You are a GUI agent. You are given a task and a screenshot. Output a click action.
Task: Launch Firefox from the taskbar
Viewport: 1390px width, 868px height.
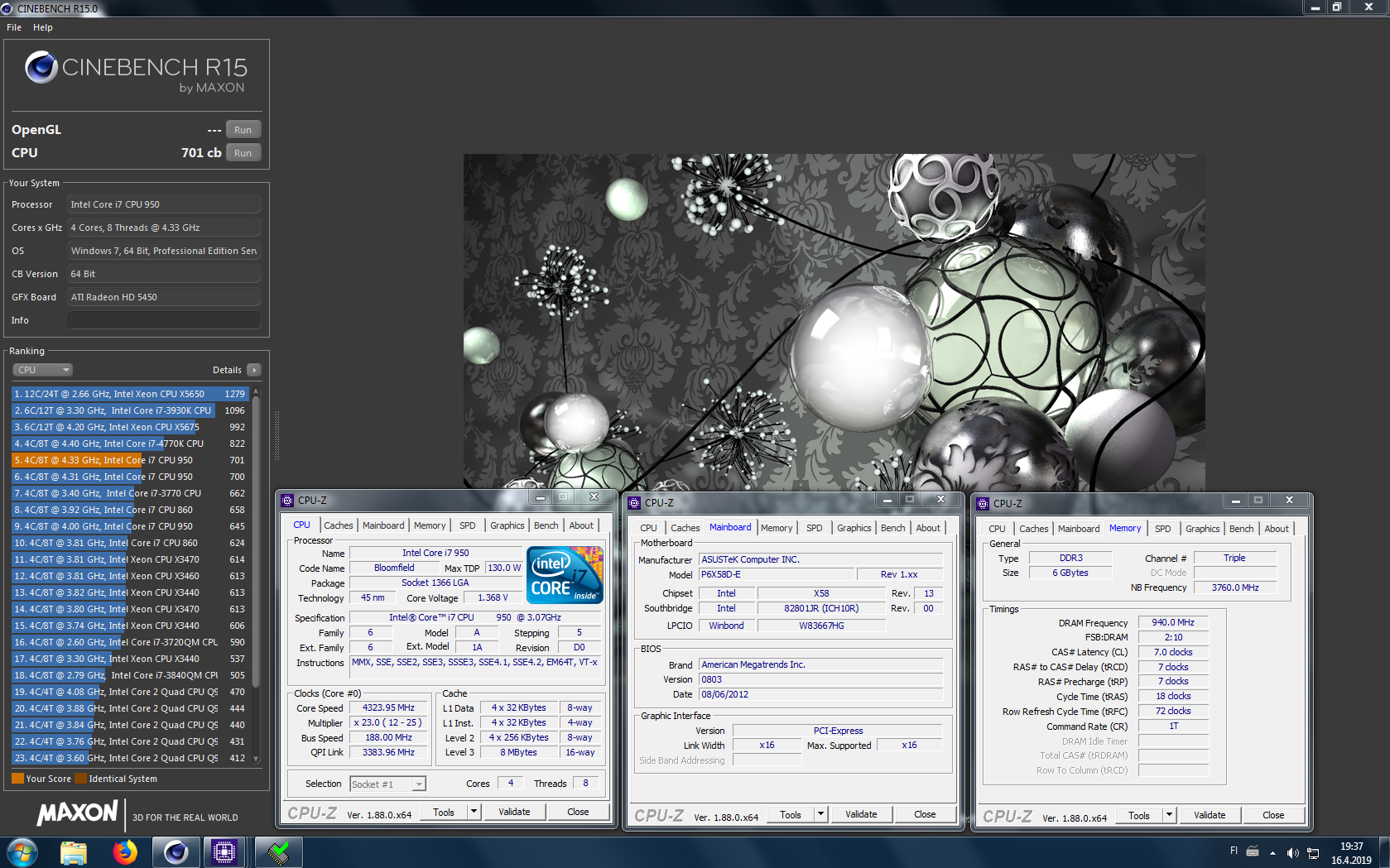coord(125,852)
